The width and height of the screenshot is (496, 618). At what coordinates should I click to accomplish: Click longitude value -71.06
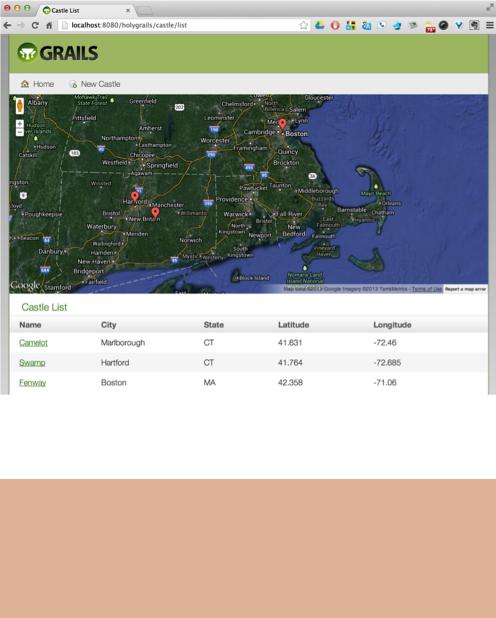(385, 382)
